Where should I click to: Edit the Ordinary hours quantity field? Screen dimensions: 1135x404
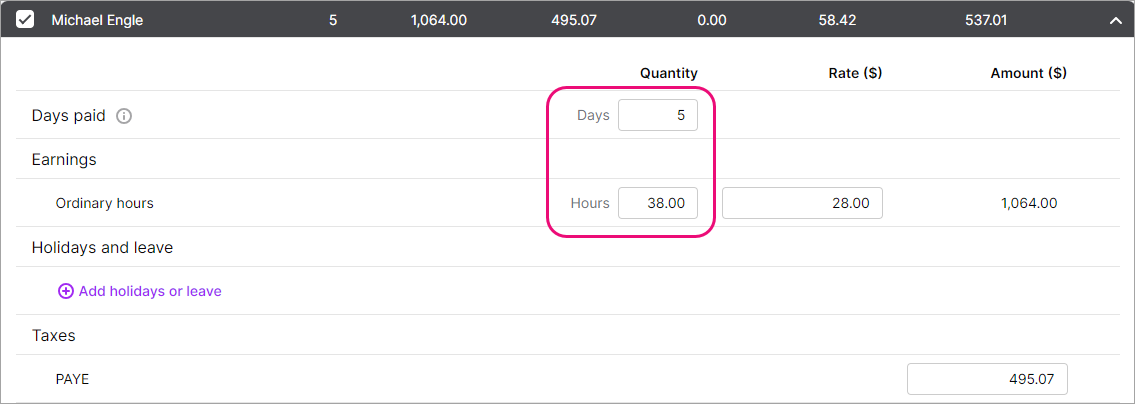pos(658,203)
